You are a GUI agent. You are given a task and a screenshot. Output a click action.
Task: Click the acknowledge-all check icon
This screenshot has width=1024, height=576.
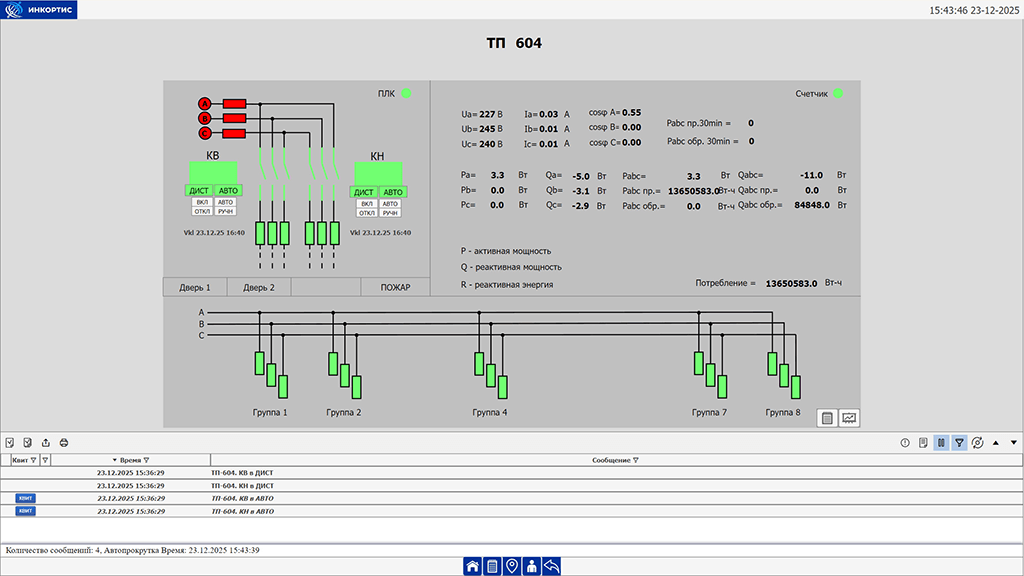(x=9, y=442)
